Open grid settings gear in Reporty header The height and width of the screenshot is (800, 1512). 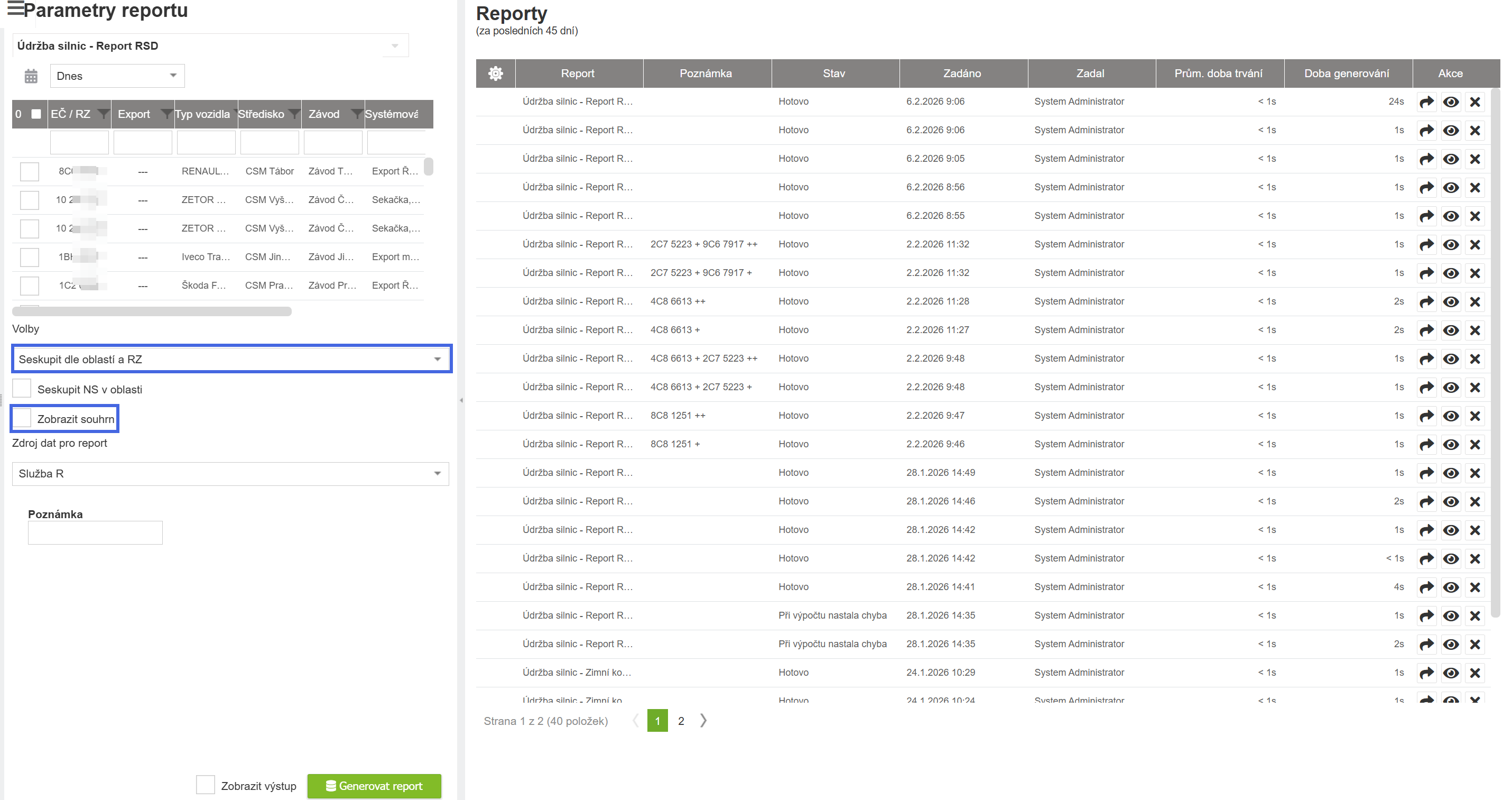pos(495,73)
